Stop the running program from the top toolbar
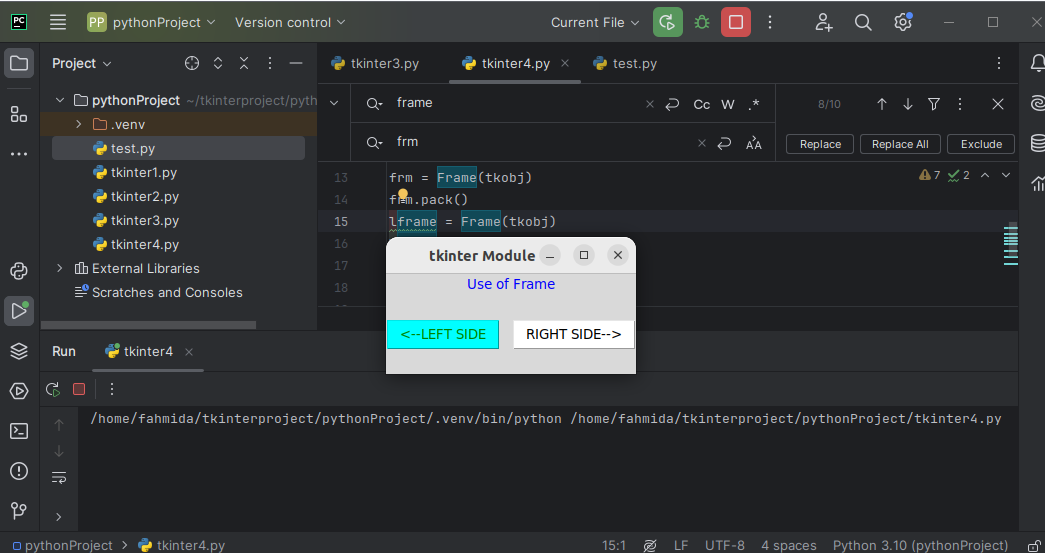1045x553 pixels. [x=736, y=22]
